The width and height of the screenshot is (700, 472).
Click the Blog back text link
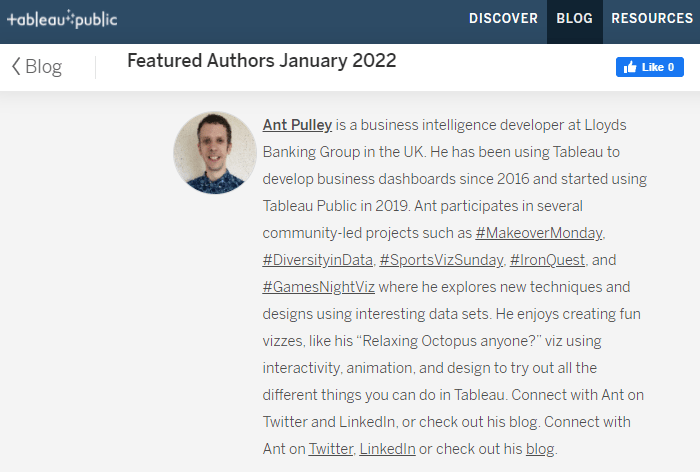[43, 67]
